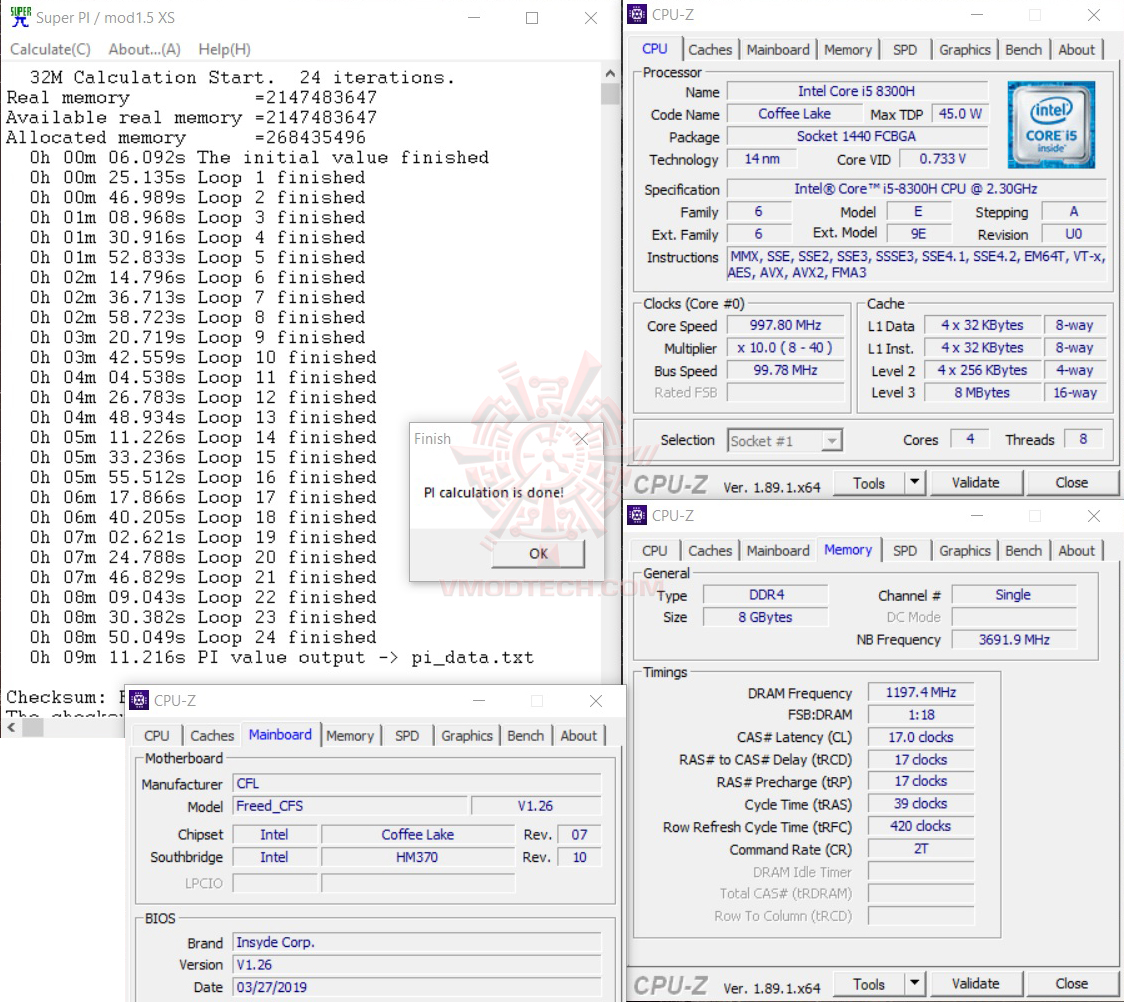Click Close button in Memory CPU-Z window
The width and height of the screenshot is (1124, 1002).
[1072, 984]
